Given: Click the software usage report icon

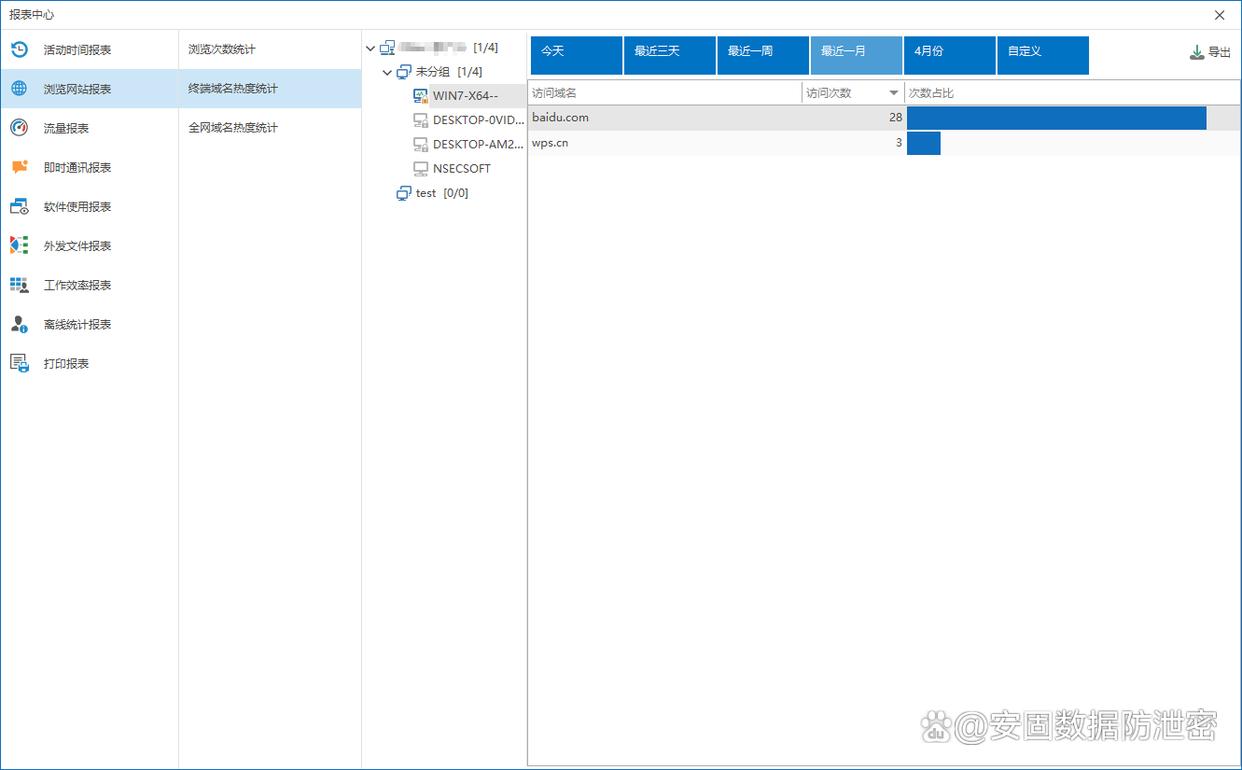Looking at the screenshot, I should tap(19, 206).
